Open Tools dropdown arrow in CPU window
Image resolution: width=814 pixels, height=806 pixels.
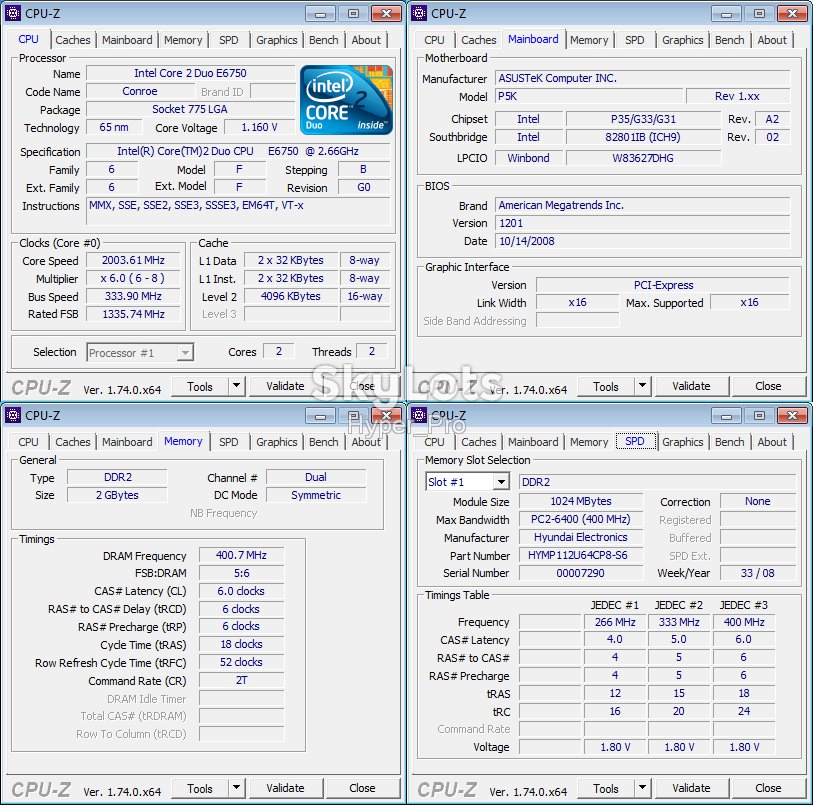236,386
